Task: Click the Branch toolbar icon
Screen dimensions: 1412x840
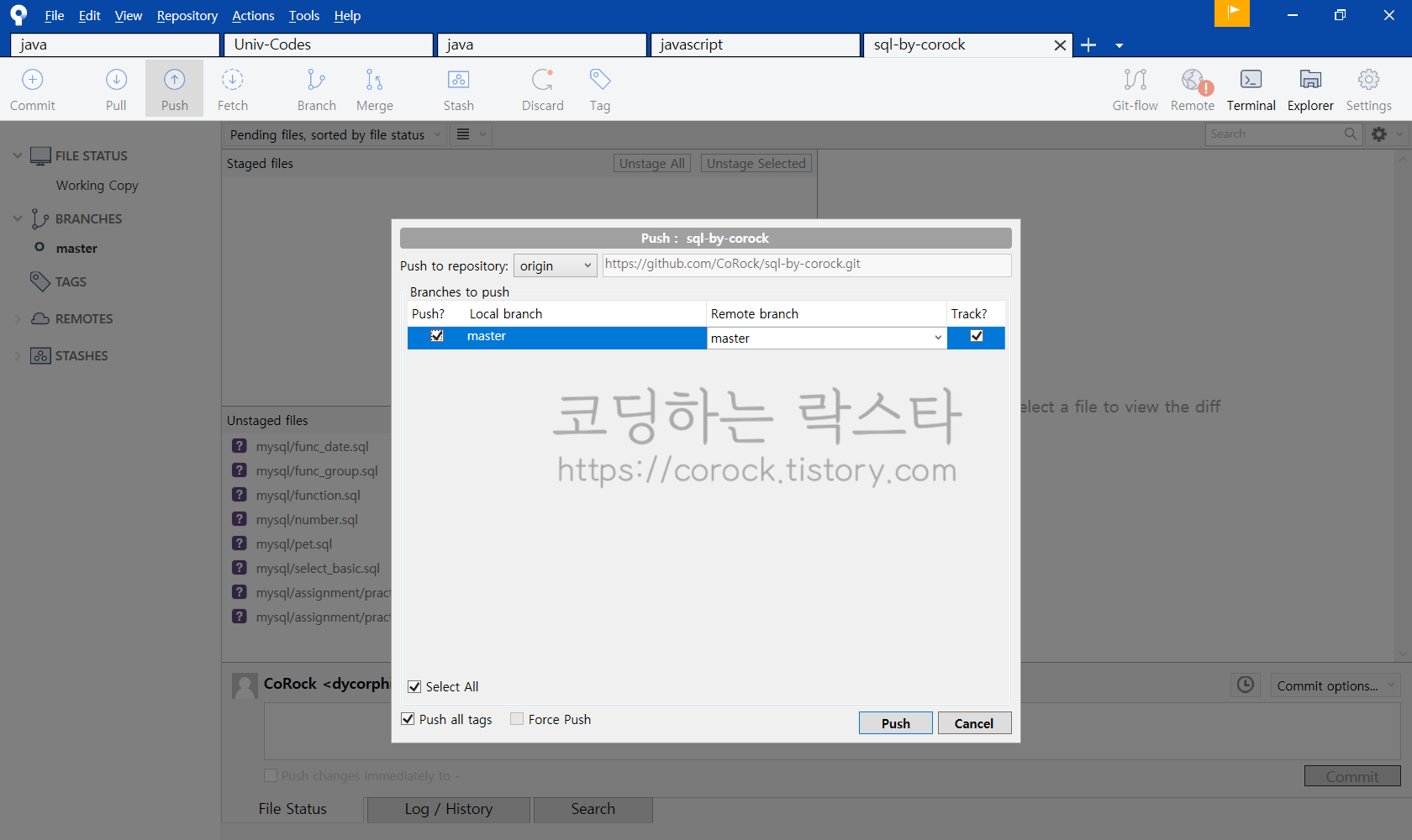Action: click(x=316, y=89)
